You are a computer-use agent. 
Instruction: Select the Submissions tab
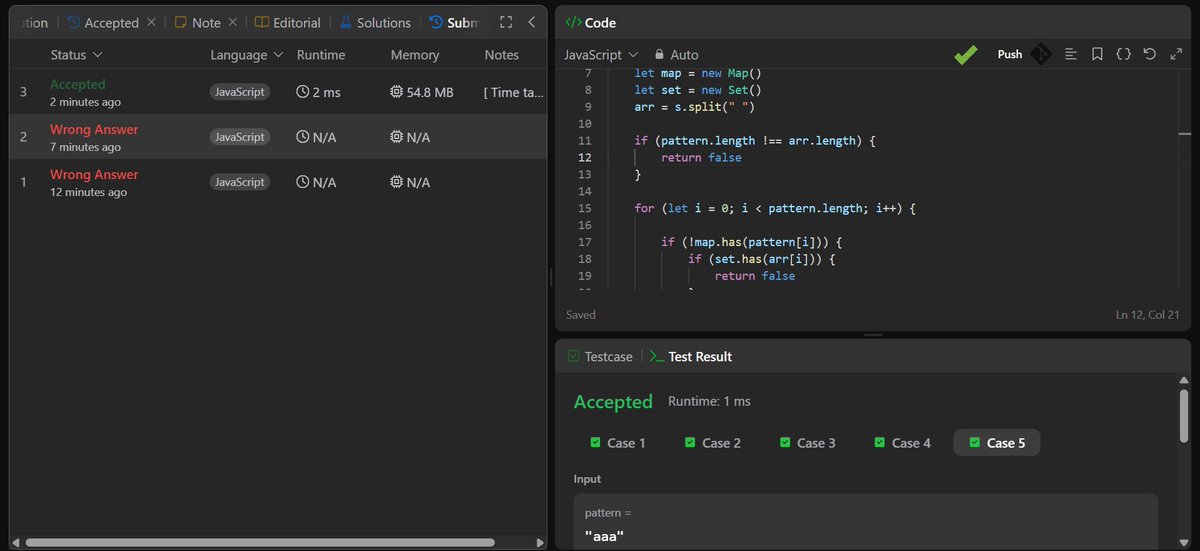click(455, 22)
